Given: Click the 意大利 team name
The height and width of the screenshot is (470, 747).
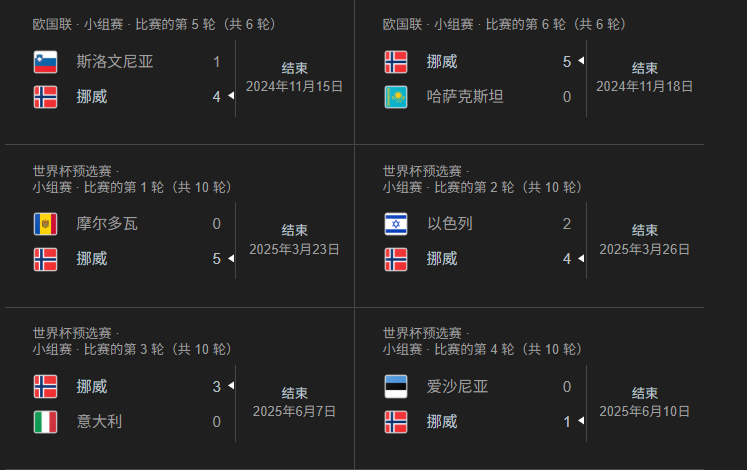Looking at the screenshot, I should (99, 421).
